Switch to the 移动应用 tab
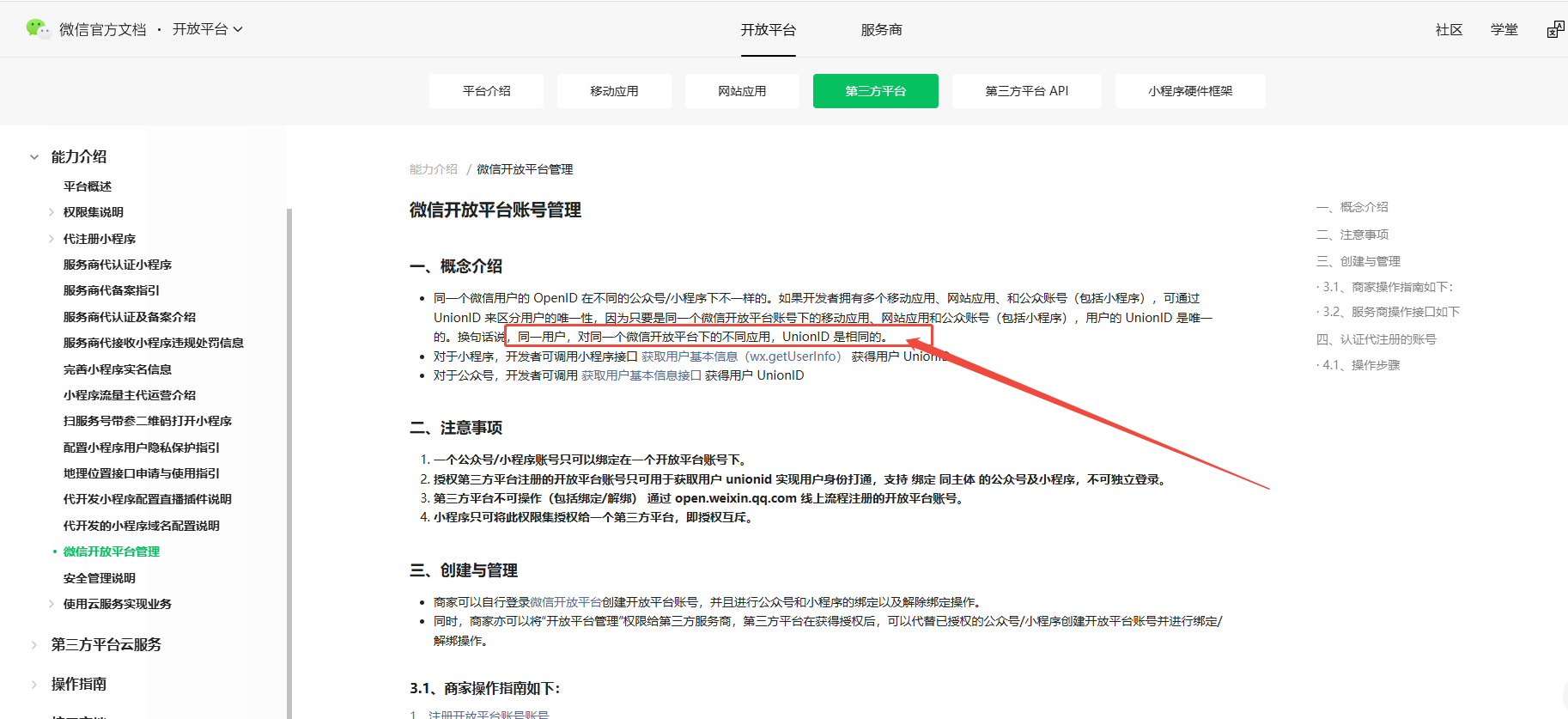 [615, 91]
